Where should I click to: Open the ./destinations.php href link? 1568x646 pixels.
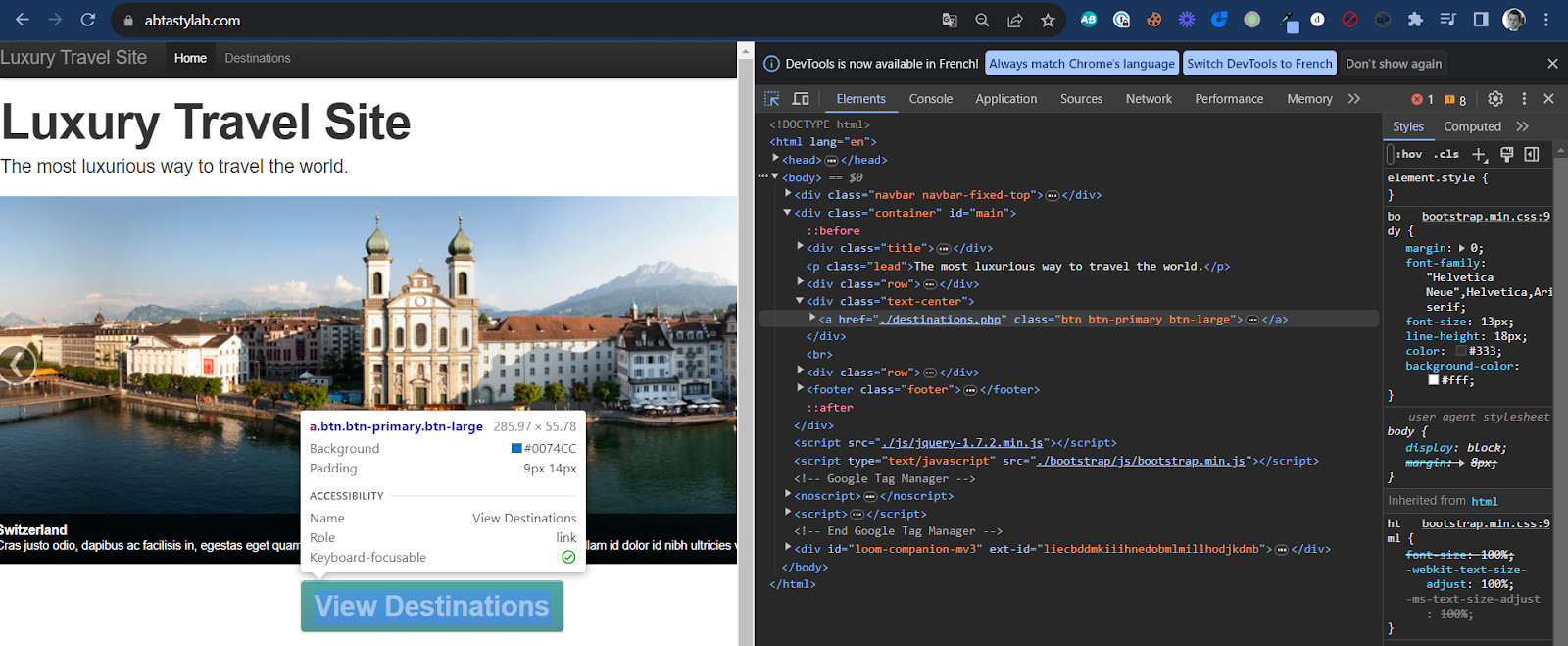pos(940,320)
